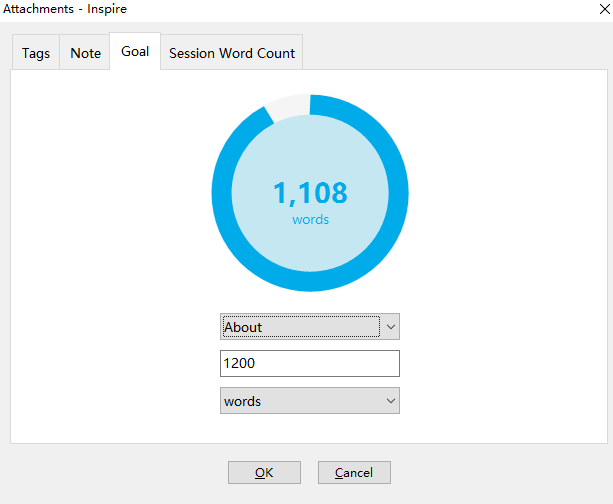Close the Attachments dialog window
Viewport: 613px width, 504px height.
pos(604,9)
